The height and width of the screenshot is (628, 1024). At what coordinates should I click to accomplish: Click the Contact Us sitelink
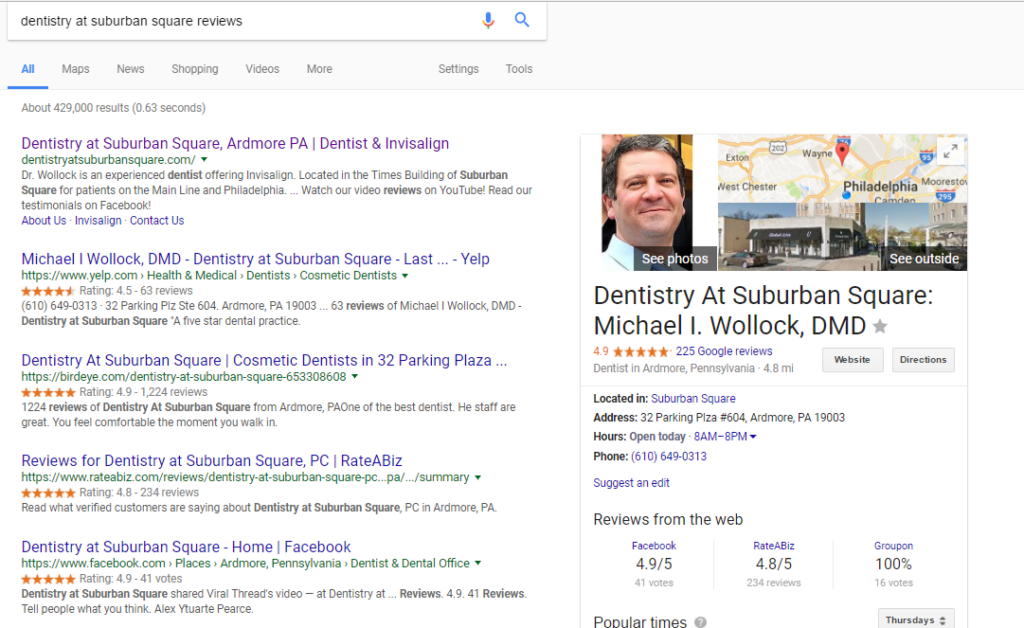click(x=157, y=221)
